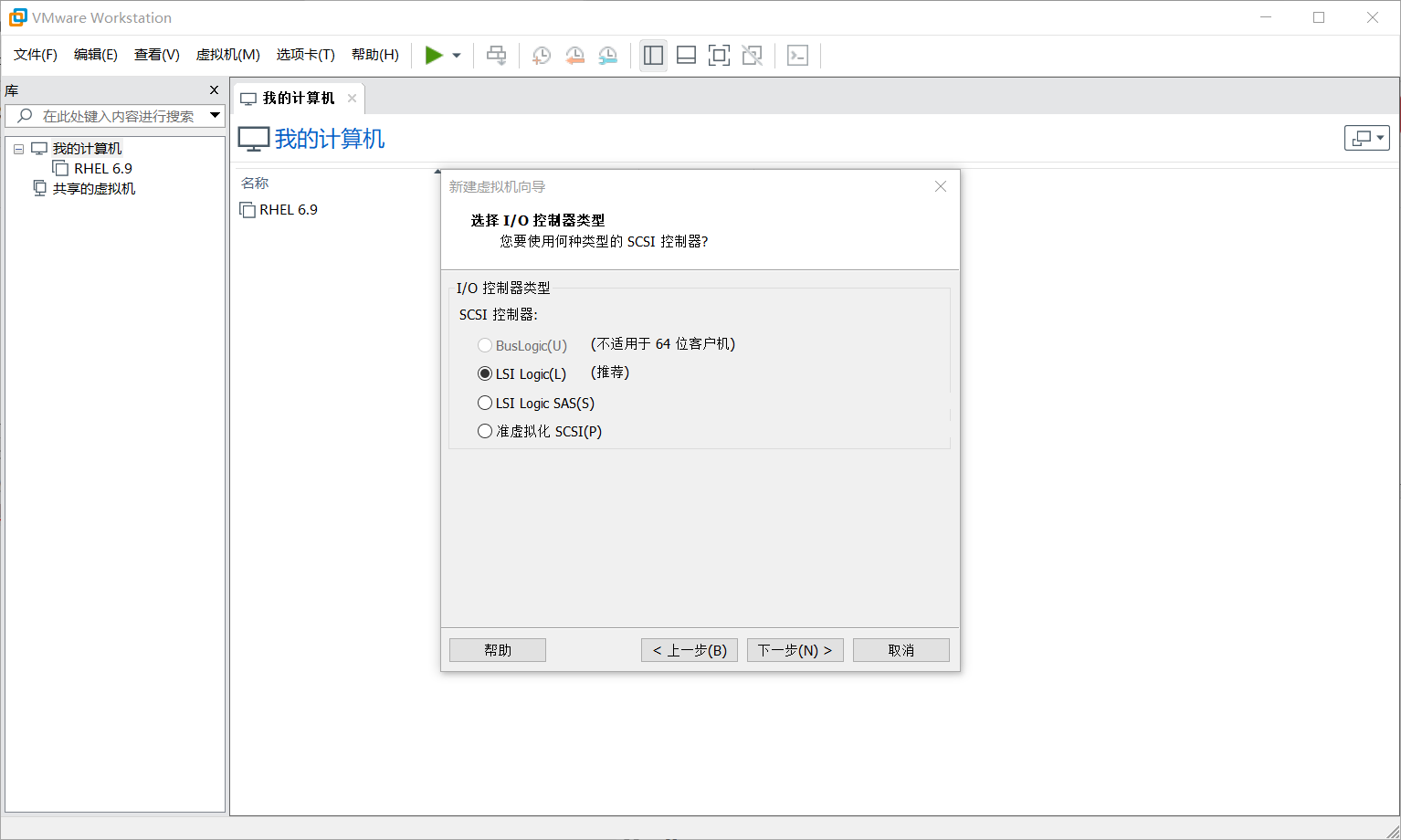The width and height of the screenshot is (1401, 840).
Task: Click the 下一步(N) button in the wizard
Action: tap(795, 649)
